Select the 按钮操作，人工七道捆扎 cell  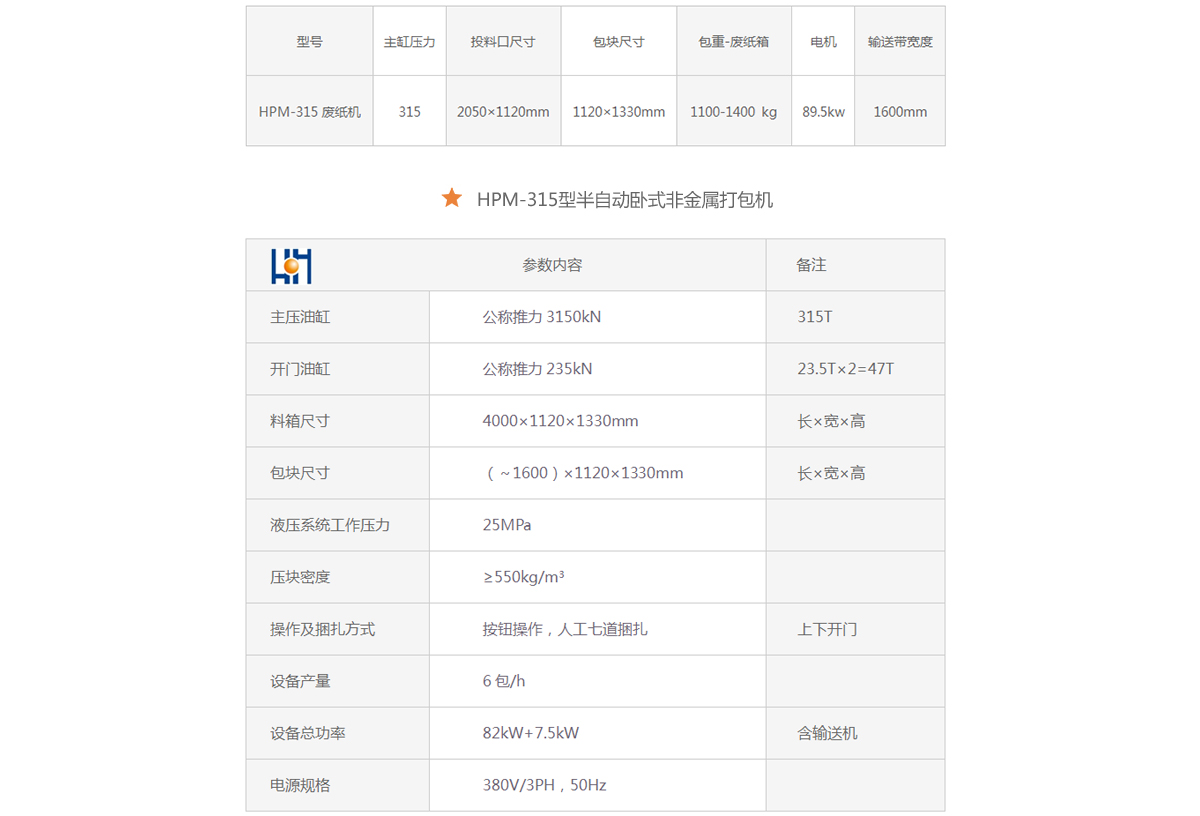coord(564,629)
